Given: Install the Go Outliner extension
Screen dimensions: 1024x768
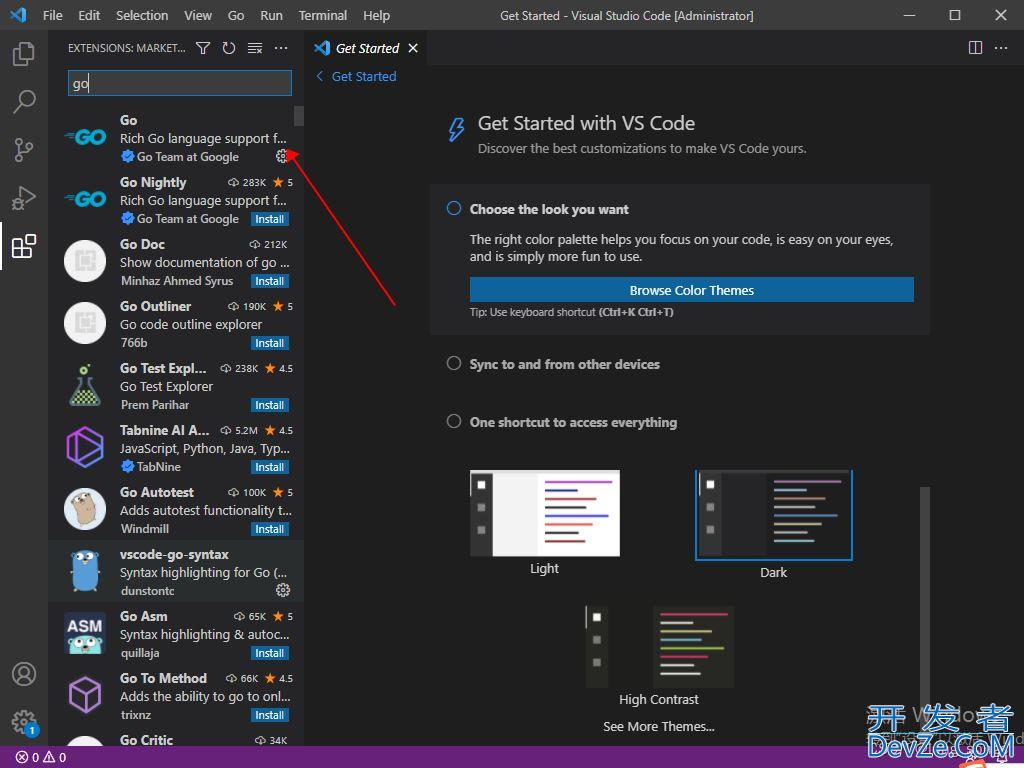Looking at the screenshot, I should [270, 344].
